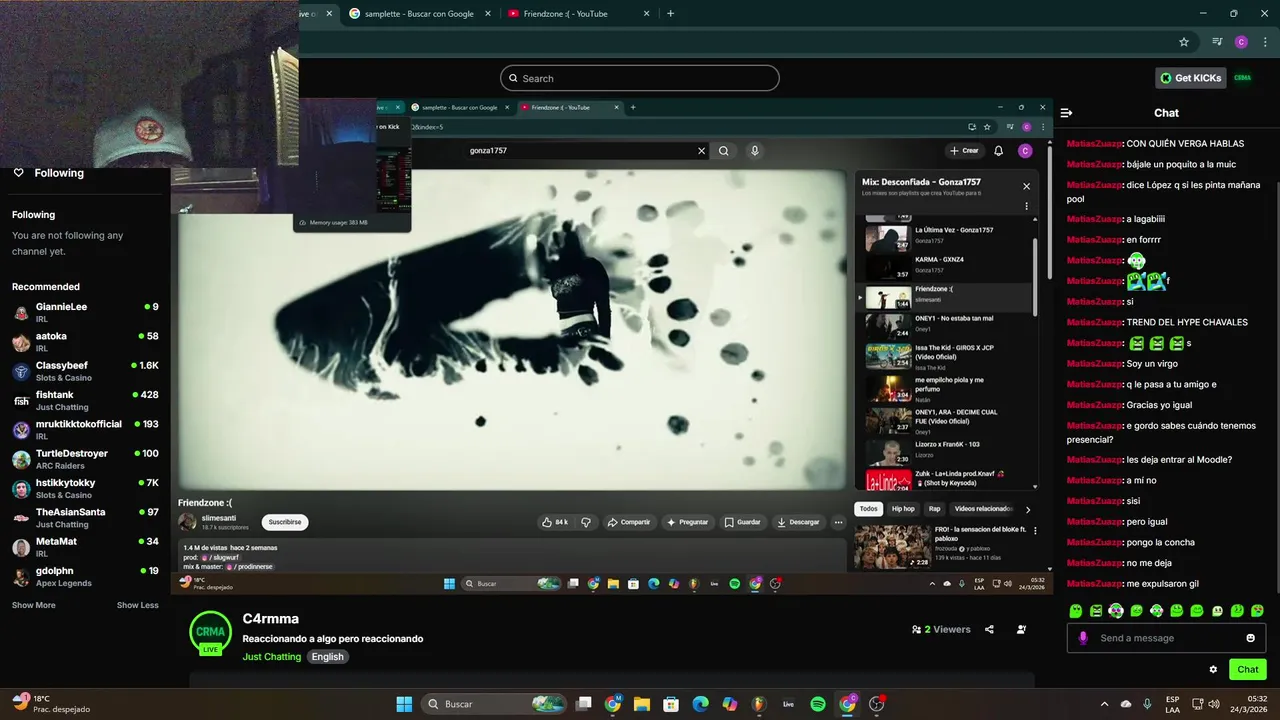Click the green Chat send button
Viewport: 1280px width, 720px height.
1248,669
